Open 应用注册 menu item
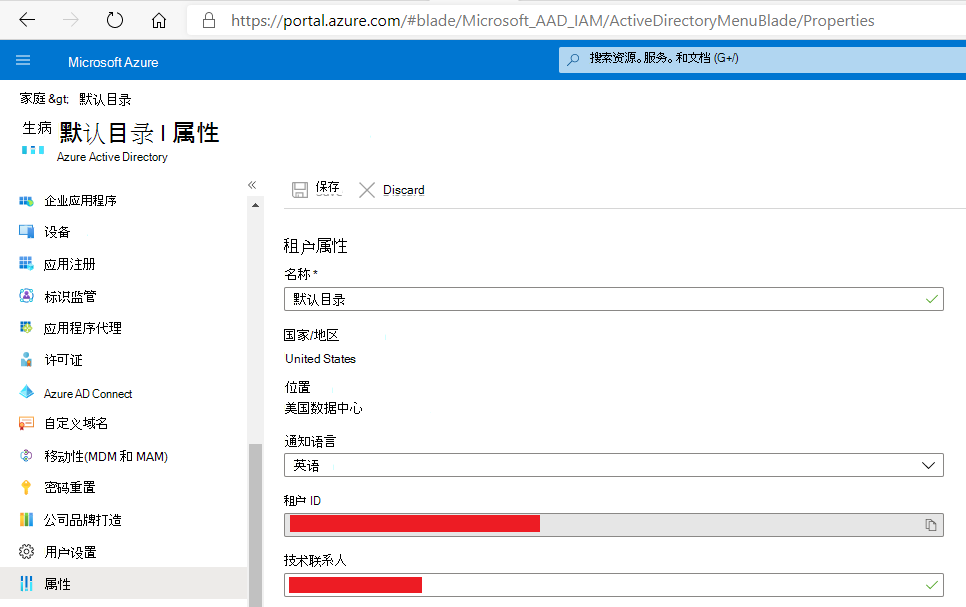 tap(70, 264)
